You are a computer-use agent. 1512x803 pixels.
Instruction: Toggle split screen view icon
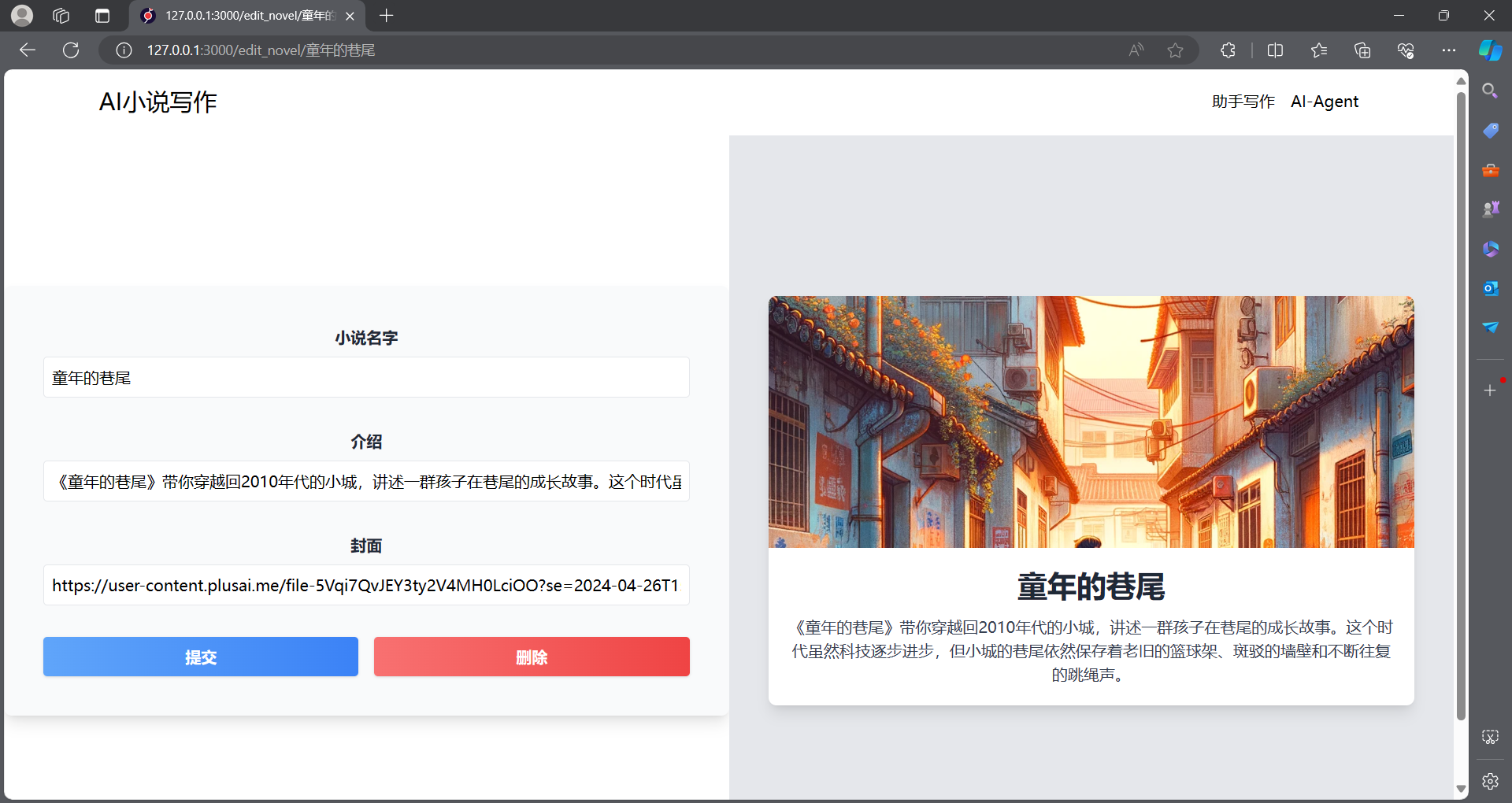1275,50
